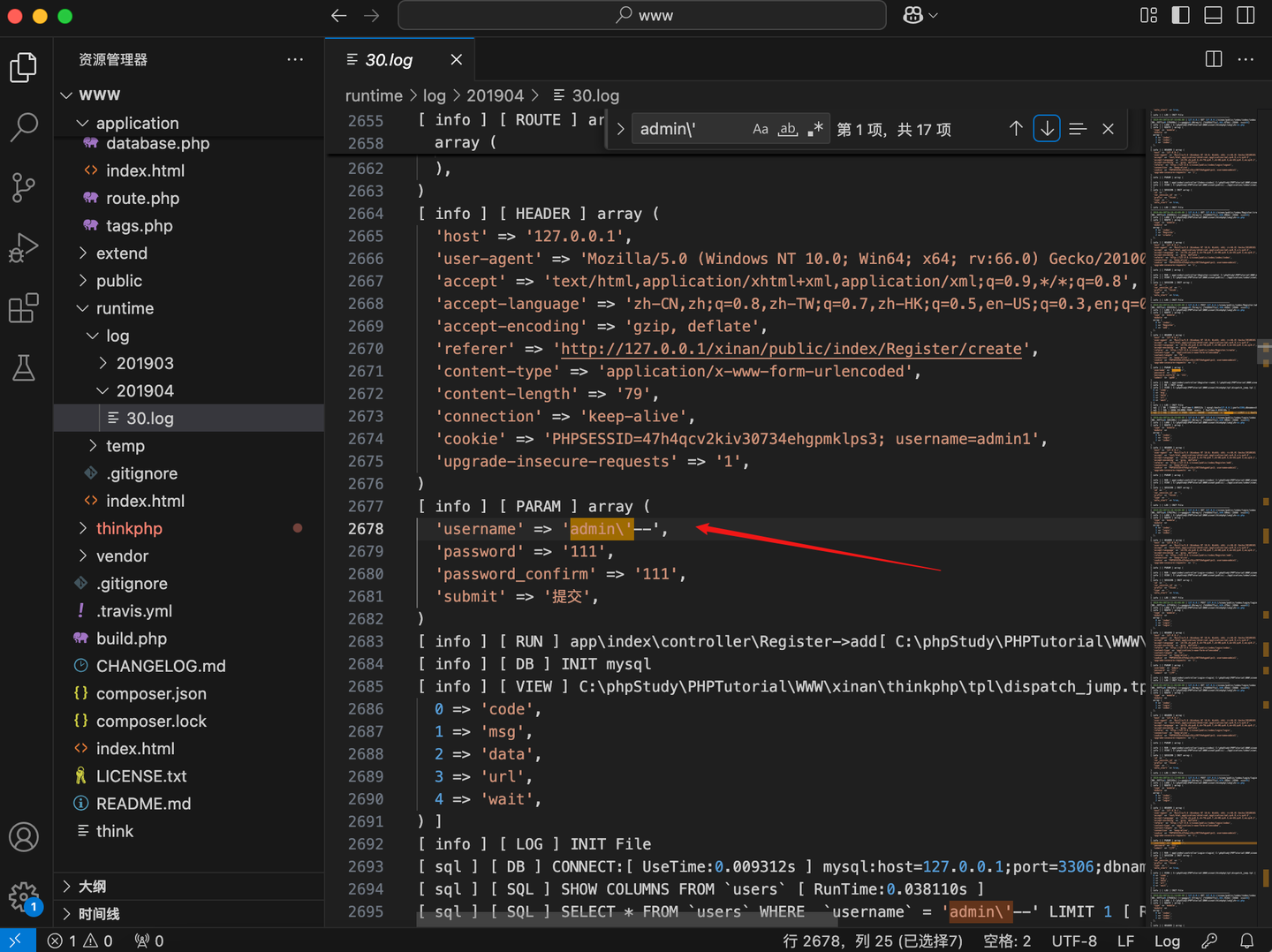Enable case-sensitive matching in find widget

[x=761, y=128]
